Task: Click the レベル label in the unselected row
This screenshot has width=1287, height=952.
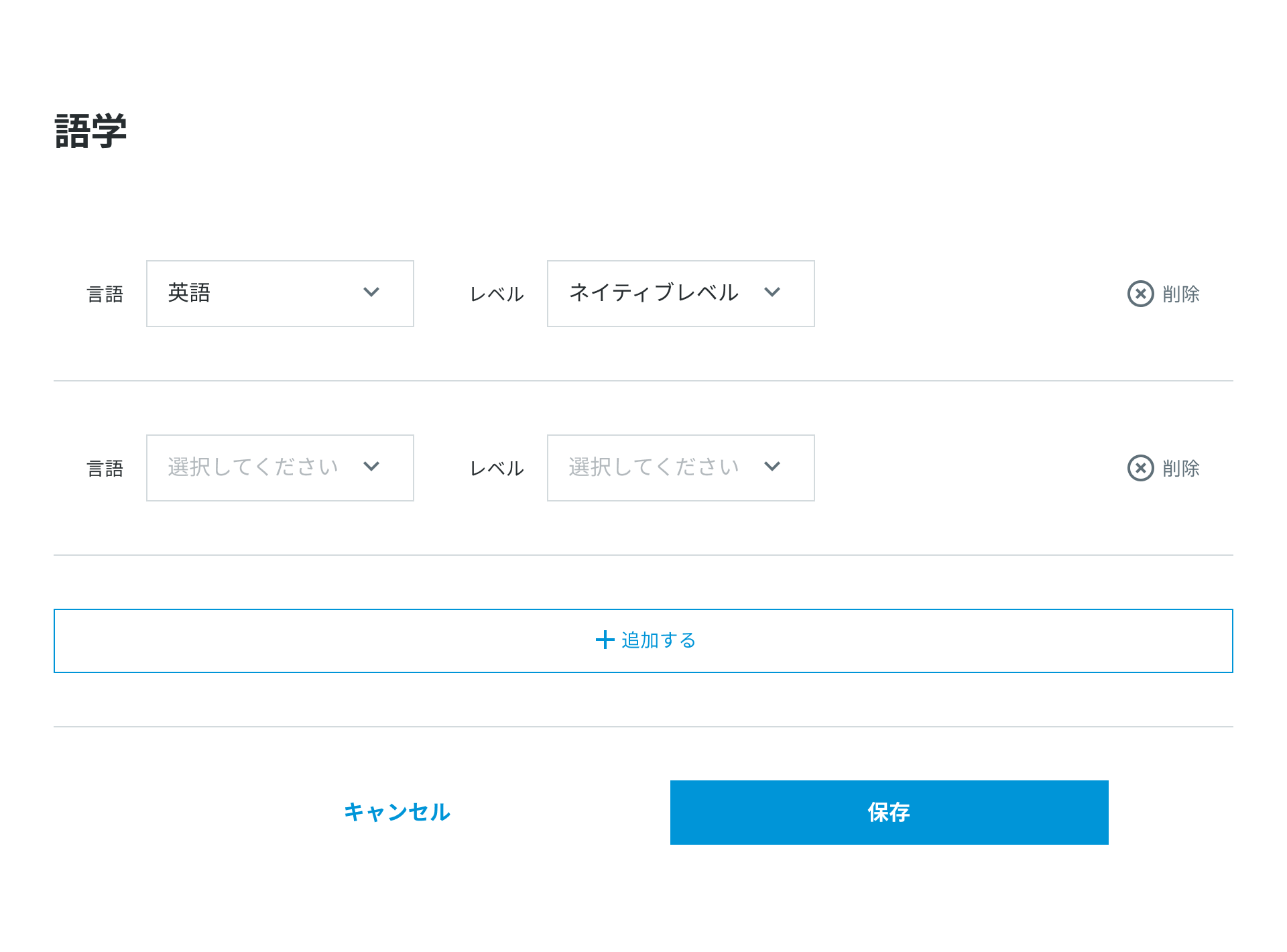Action: tap(497, 469)
